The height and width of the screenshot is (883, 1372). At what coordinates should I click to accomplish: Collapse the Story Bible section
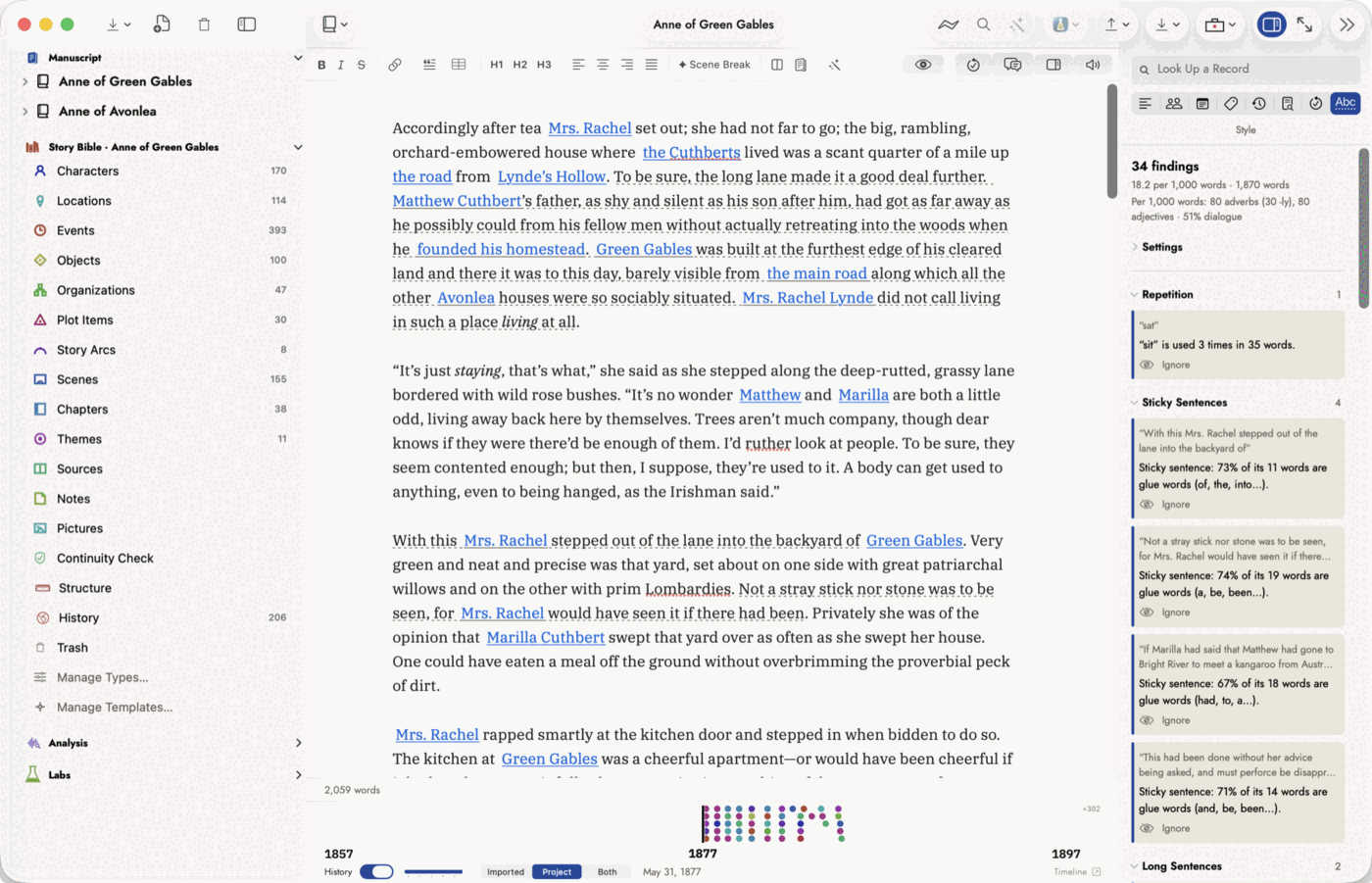tap(298, 147)
